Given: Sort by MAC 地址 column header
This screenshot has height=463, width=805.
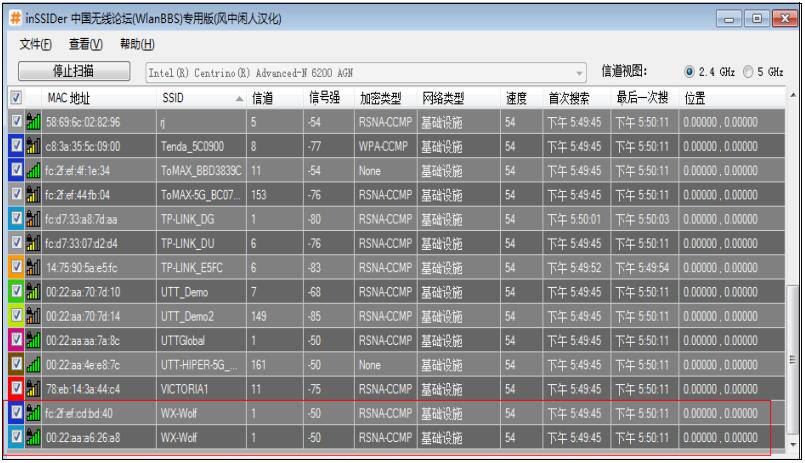Looking at the screenshot, I should pyautogui.click(x=99, y=98).
